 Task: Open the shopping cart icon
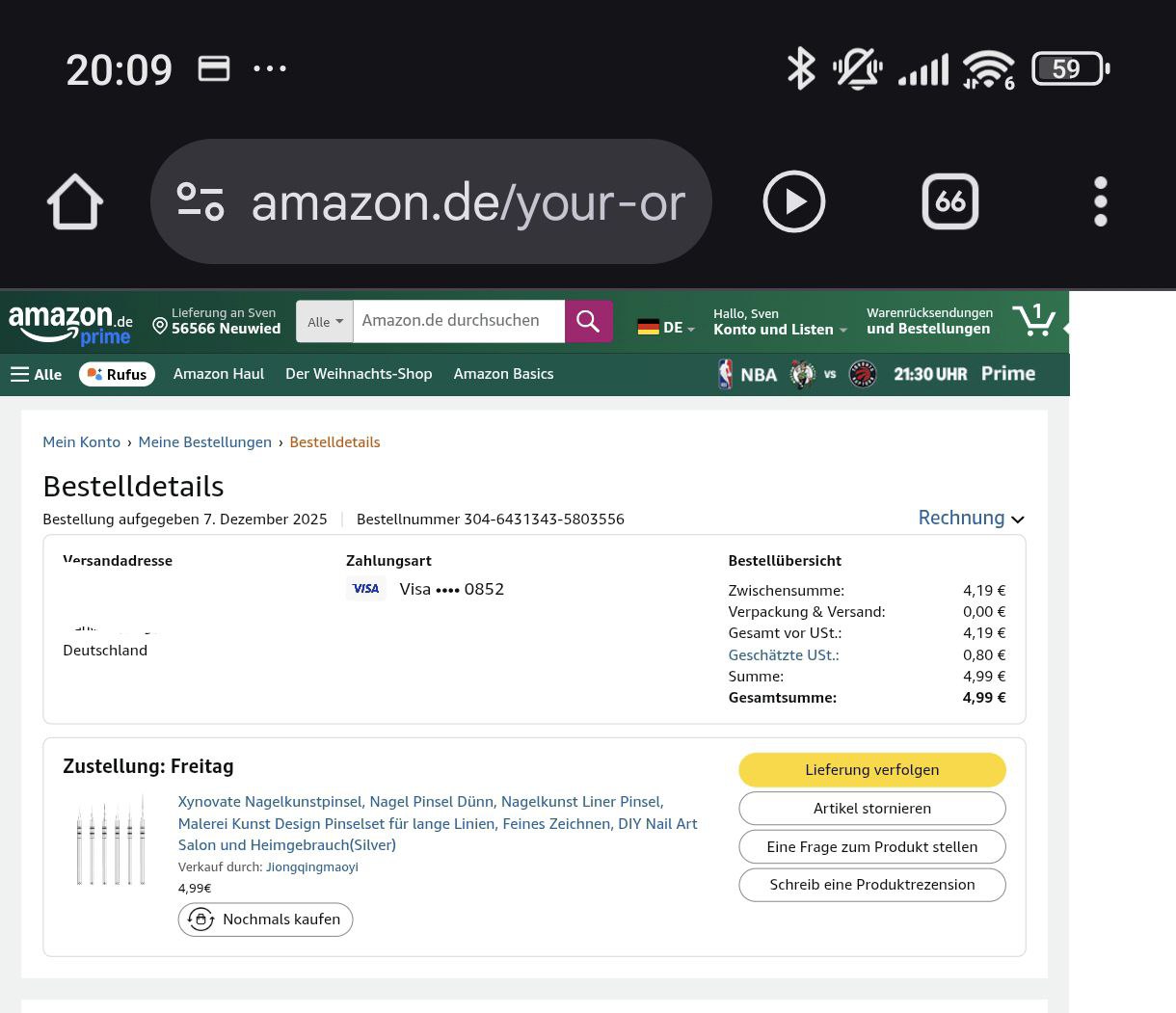[1033, 320]
